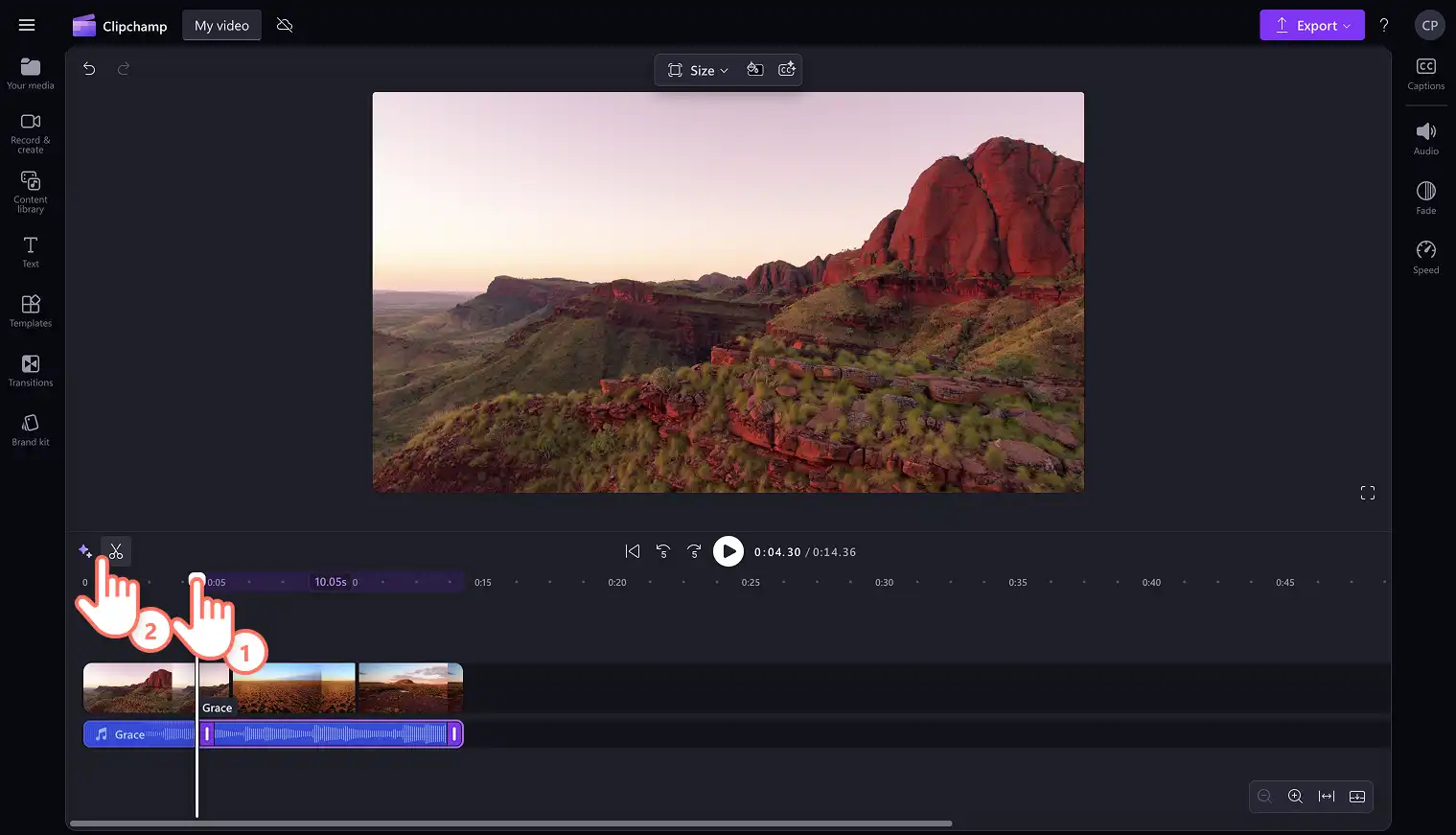Open the Content library tab
The image size is (1456, 835).
click(x=31, y=192)
